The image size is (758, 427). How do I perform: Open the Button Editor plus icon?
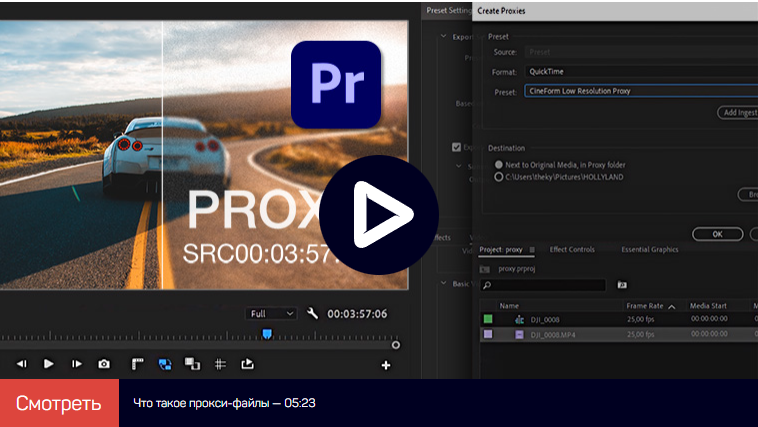pos(386,365)
